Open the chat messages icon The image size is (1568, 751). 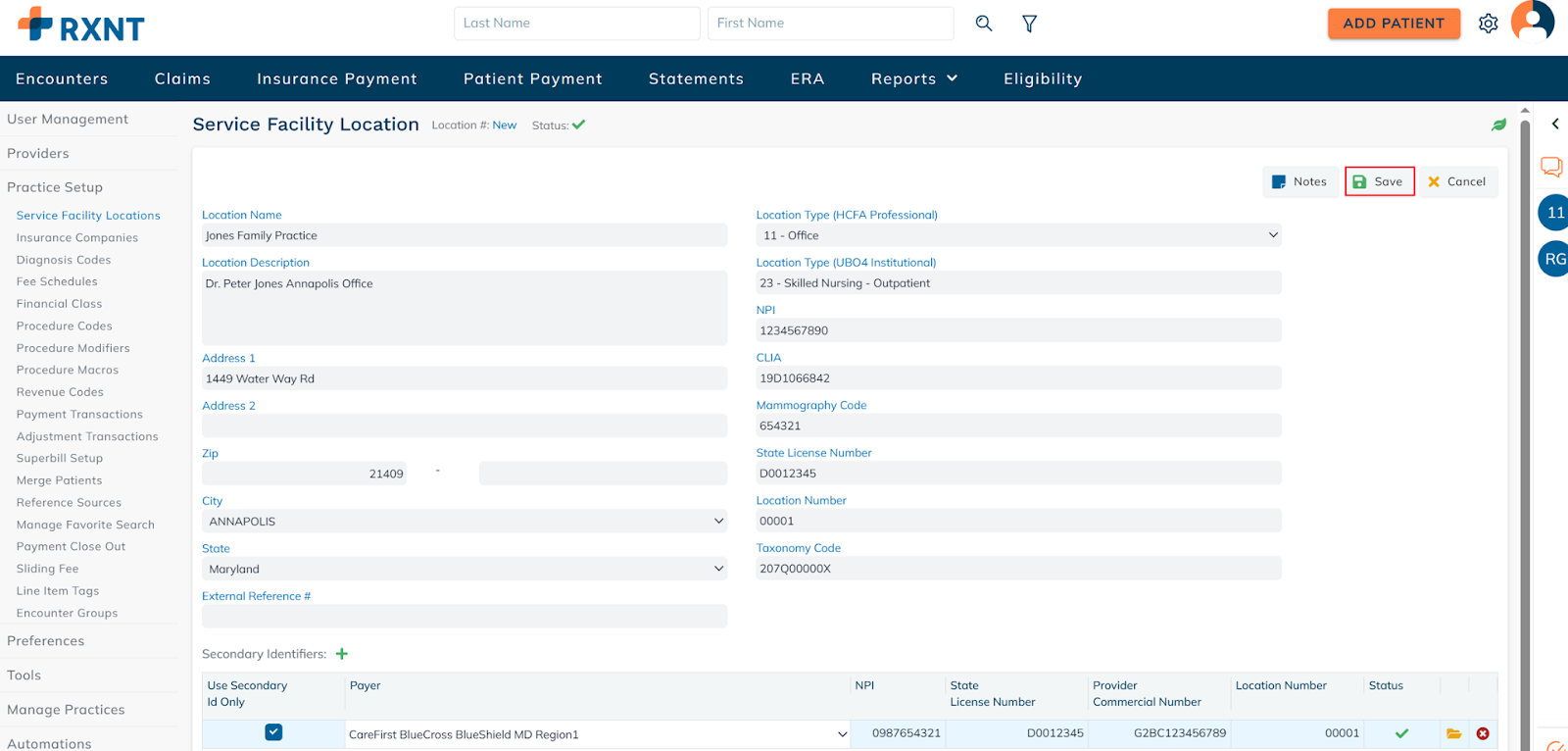pyautogui.click(x=1551, y=167)
